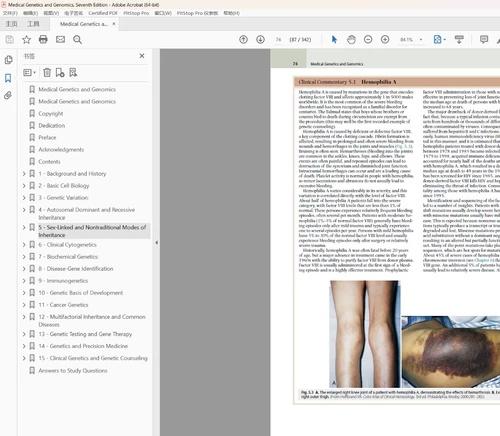Collapse the navigation pane with arrow handle
Viewport: 500px width, 436px height.
[x=156, y=243]
